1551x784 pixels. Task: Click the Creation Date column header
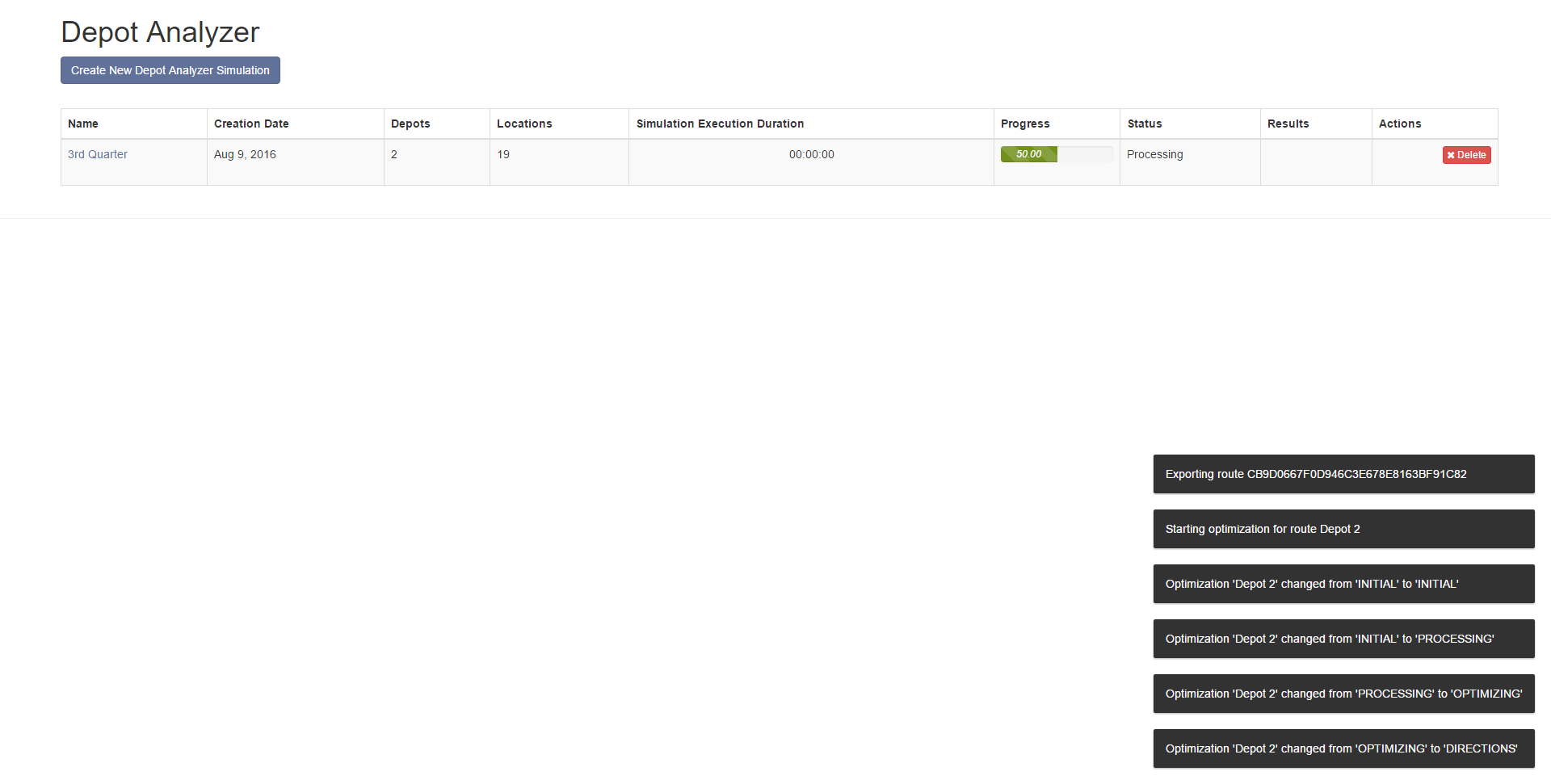(251, 124)
